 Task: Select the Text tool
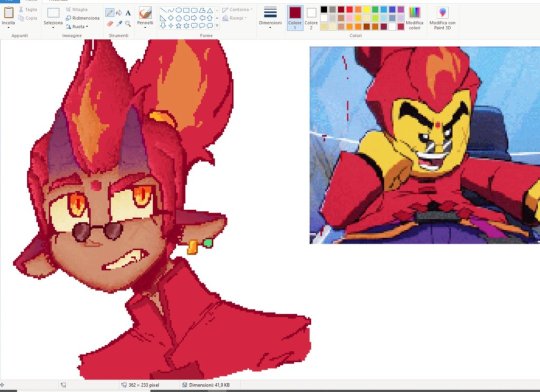[x=128, y=13]
